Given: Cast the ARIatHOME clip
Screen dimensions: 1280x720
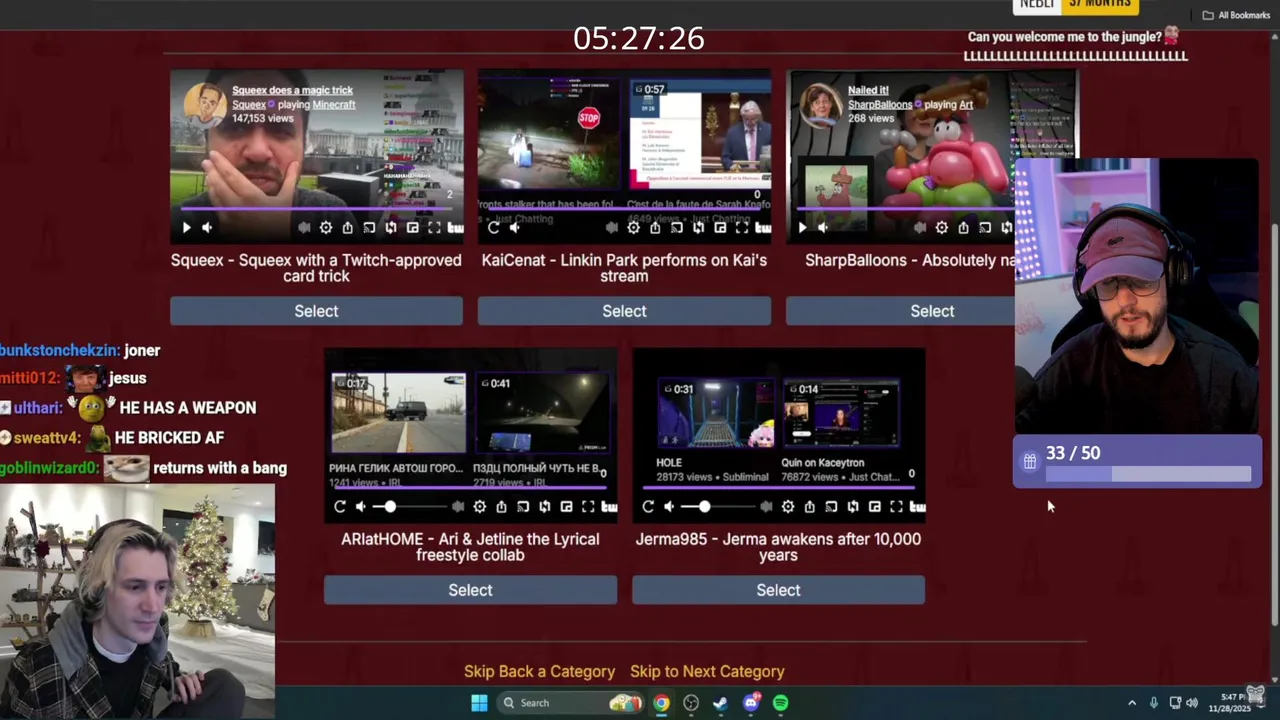Looking at the screenshot, I should [x=523, y=507].
